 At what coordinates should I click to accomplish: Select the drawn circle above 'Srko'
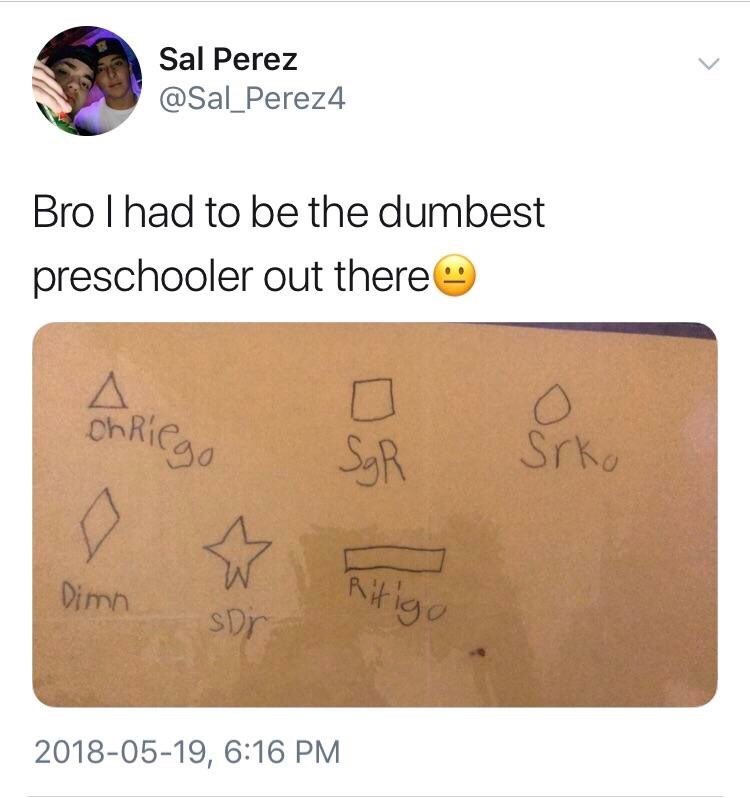552,405
